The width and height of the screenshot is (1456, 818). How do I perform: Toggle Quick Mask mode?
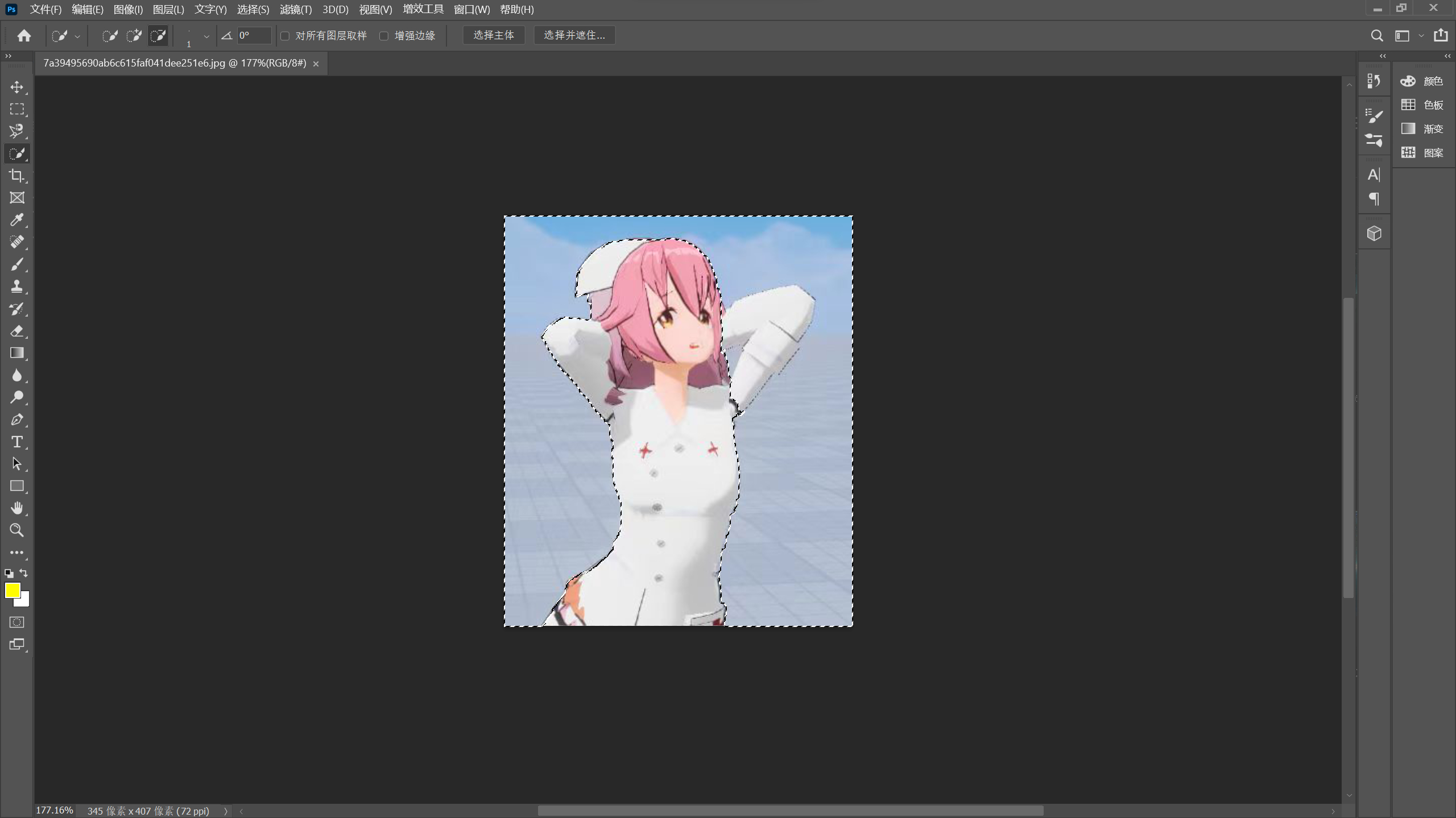[x=17, y=622]
